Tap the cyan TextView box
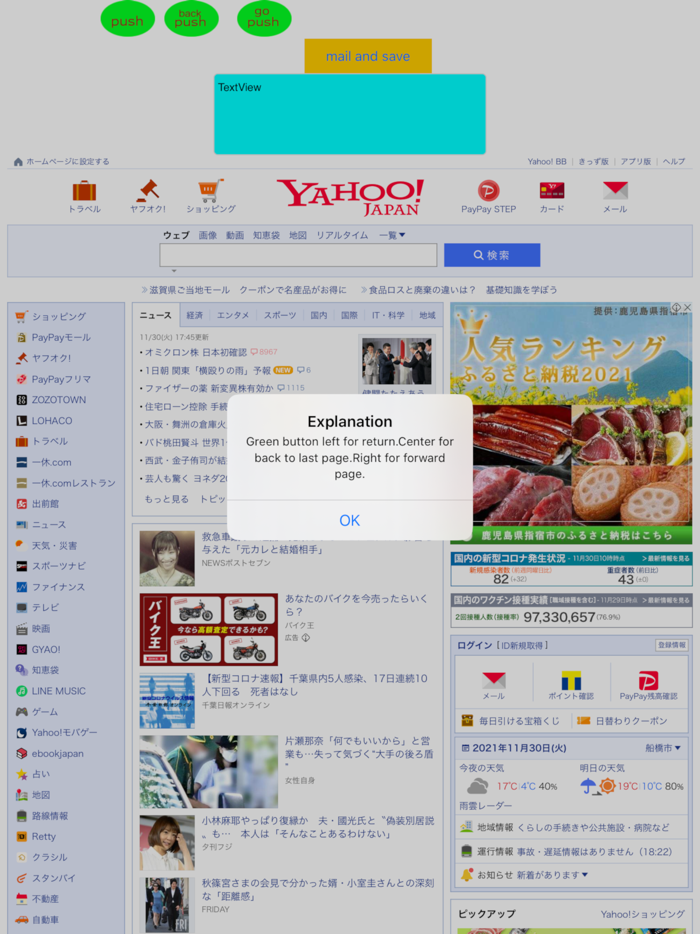This screenshot has height=934, width=700. 350,114
